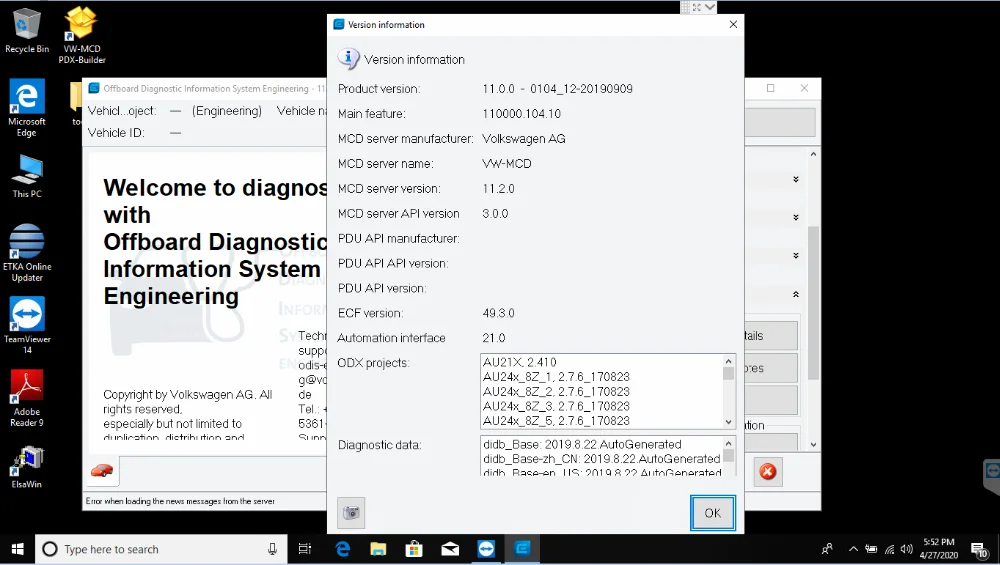Show hidden system tray icons
Viewport: 1000px width, 565px height.
[853, 549]
